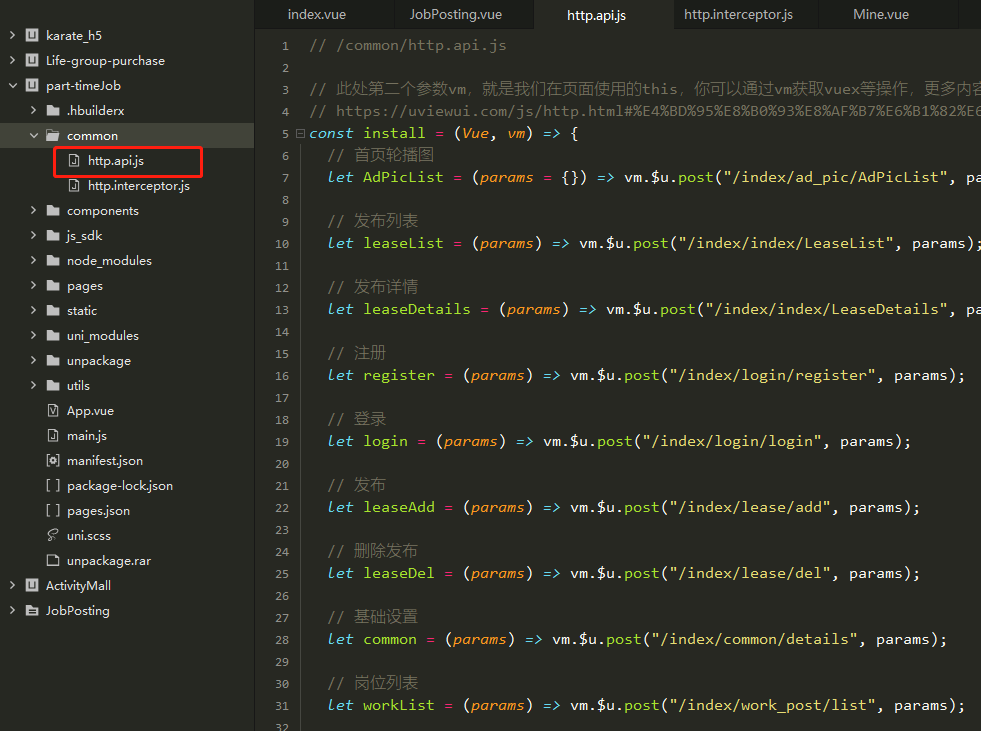981x731 pixels.
Task: Click the Life-group-purchase project icon
Action: [x=32, y=60]
